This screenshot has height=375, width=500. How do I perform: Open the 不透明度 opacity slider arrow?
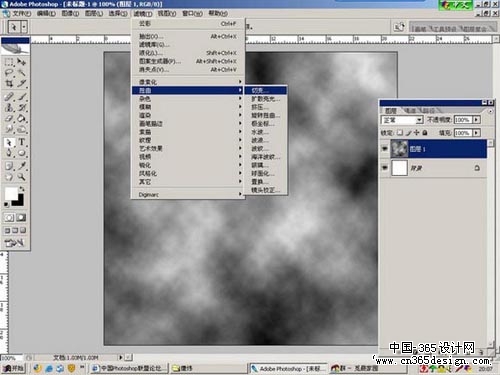point(477,120)
